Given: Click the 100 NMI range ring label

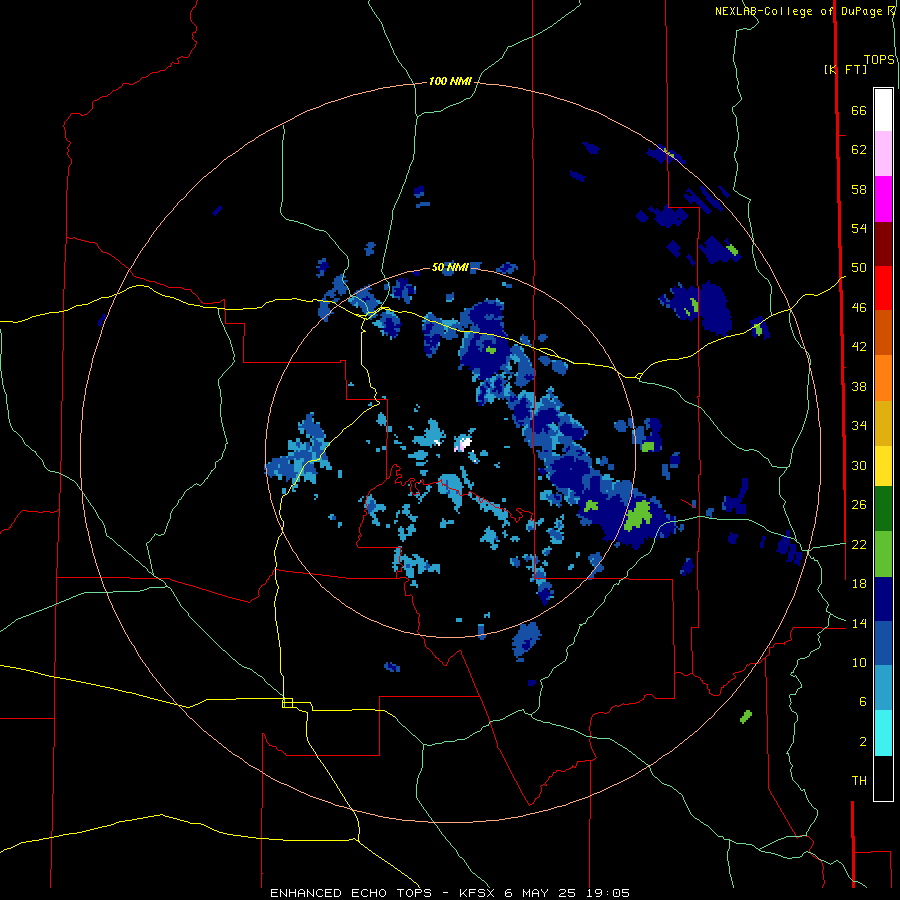Looking at the screenshot, I should tap(450, 82).
